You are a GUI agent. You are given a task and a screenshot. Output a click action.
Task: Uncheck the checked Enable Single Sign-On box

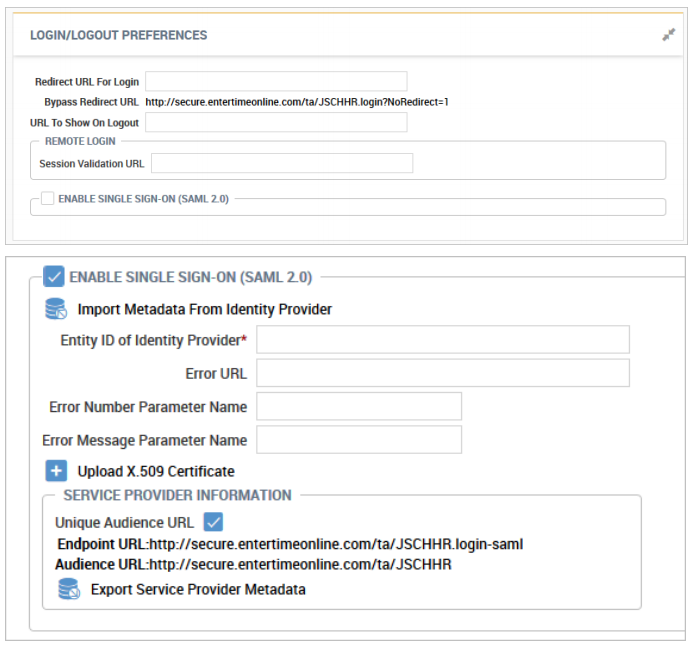[54, 276]
